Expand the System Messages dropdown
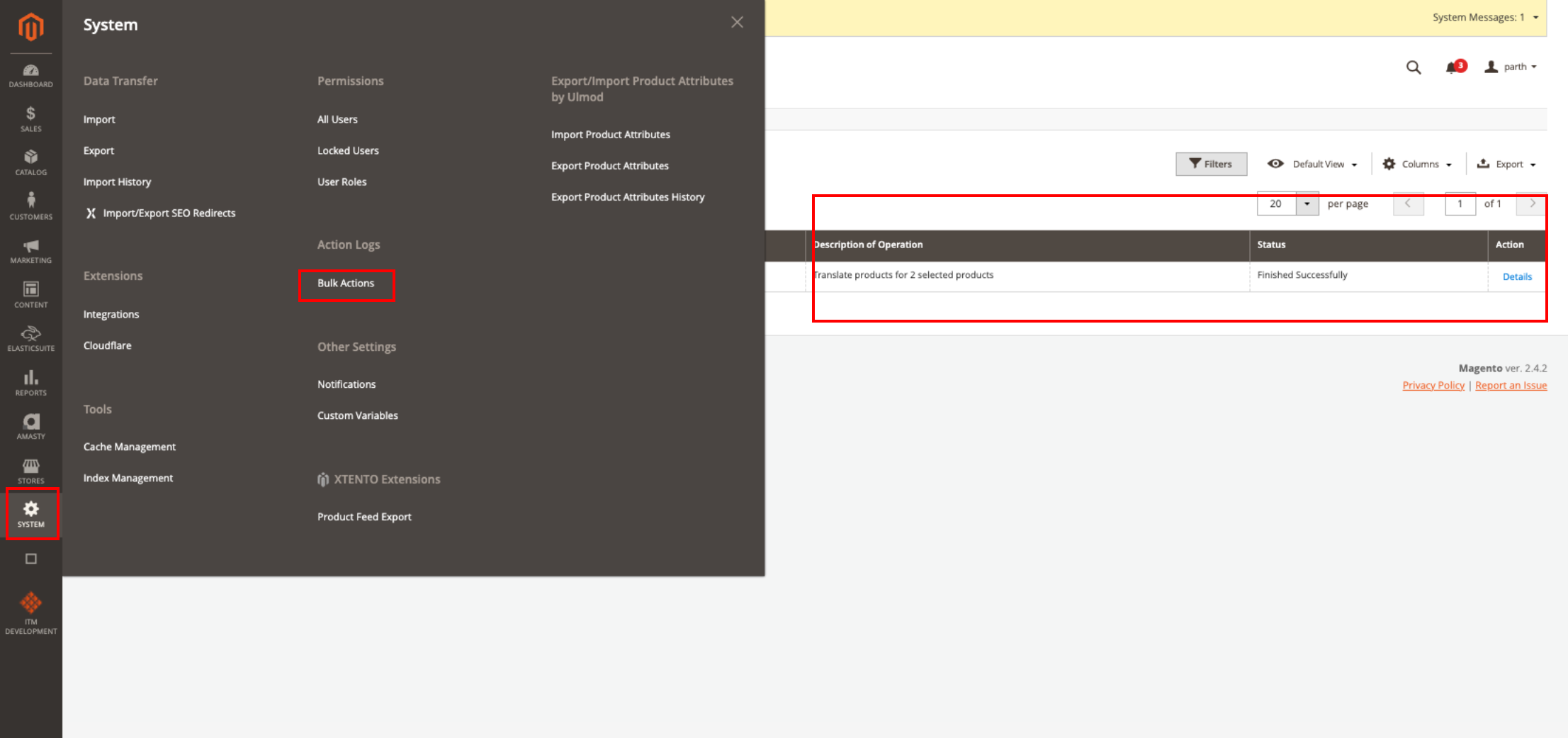The height and width of the screenshot is (738, 1568). [1485, 18]
